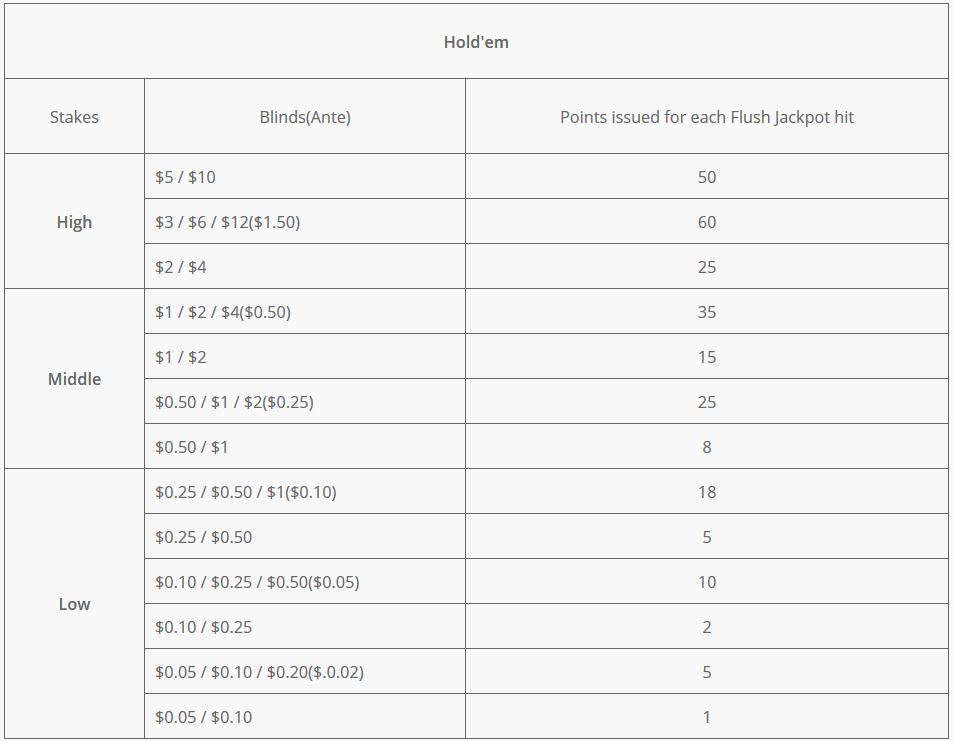The image size is (953, 741).
Task: Click Points issued for each Flush Jackpot hit
Action: point(706,116)
